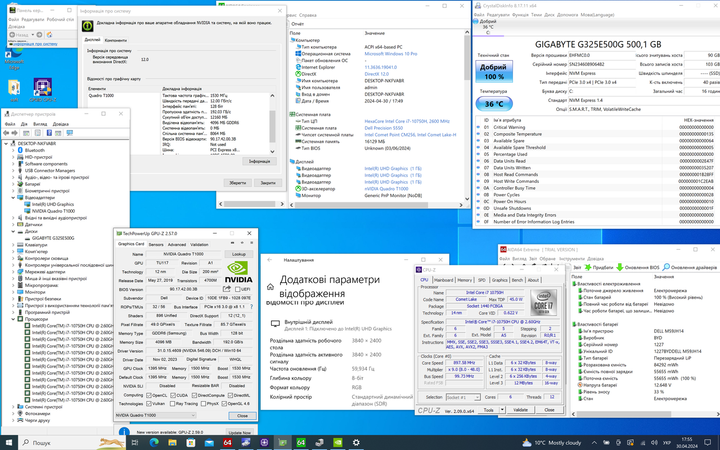Toggle the DirectCompute checkbox in GPU-Z
This screenshot has height=450, width=720.
[x=194, y=395]
